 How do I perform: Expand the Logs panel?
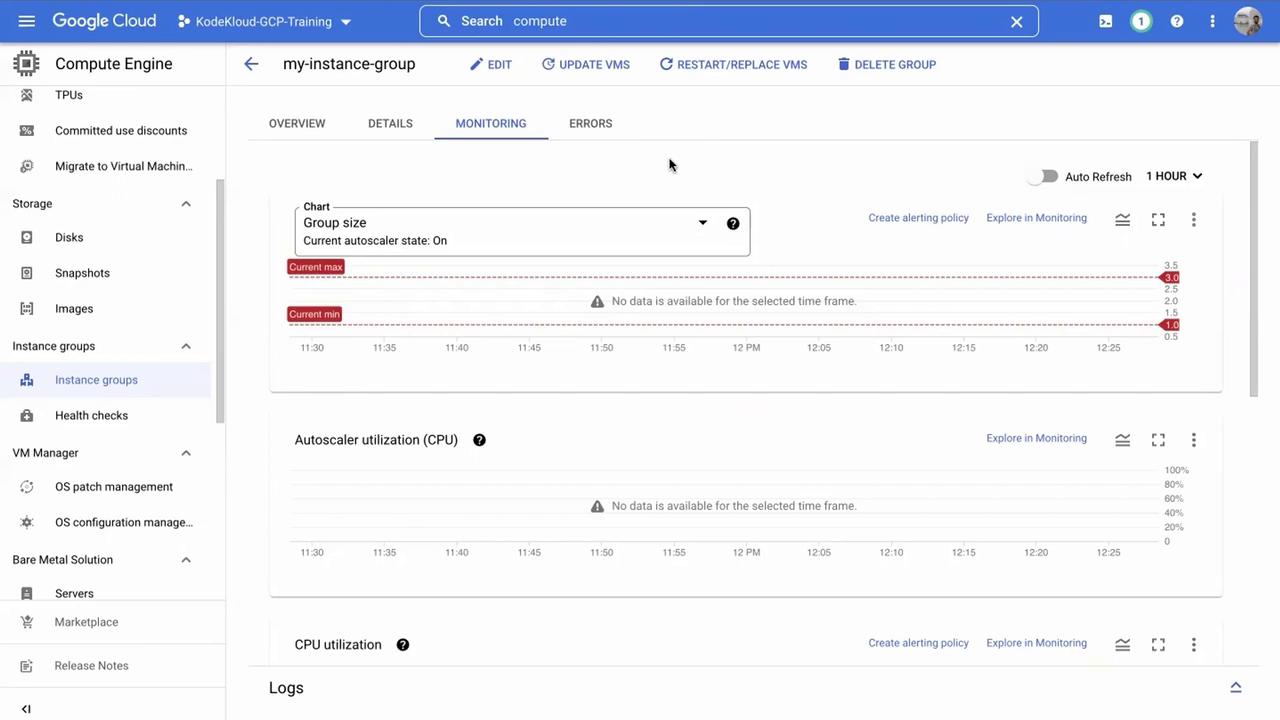pyautogui.click(x=1236, y=688)
